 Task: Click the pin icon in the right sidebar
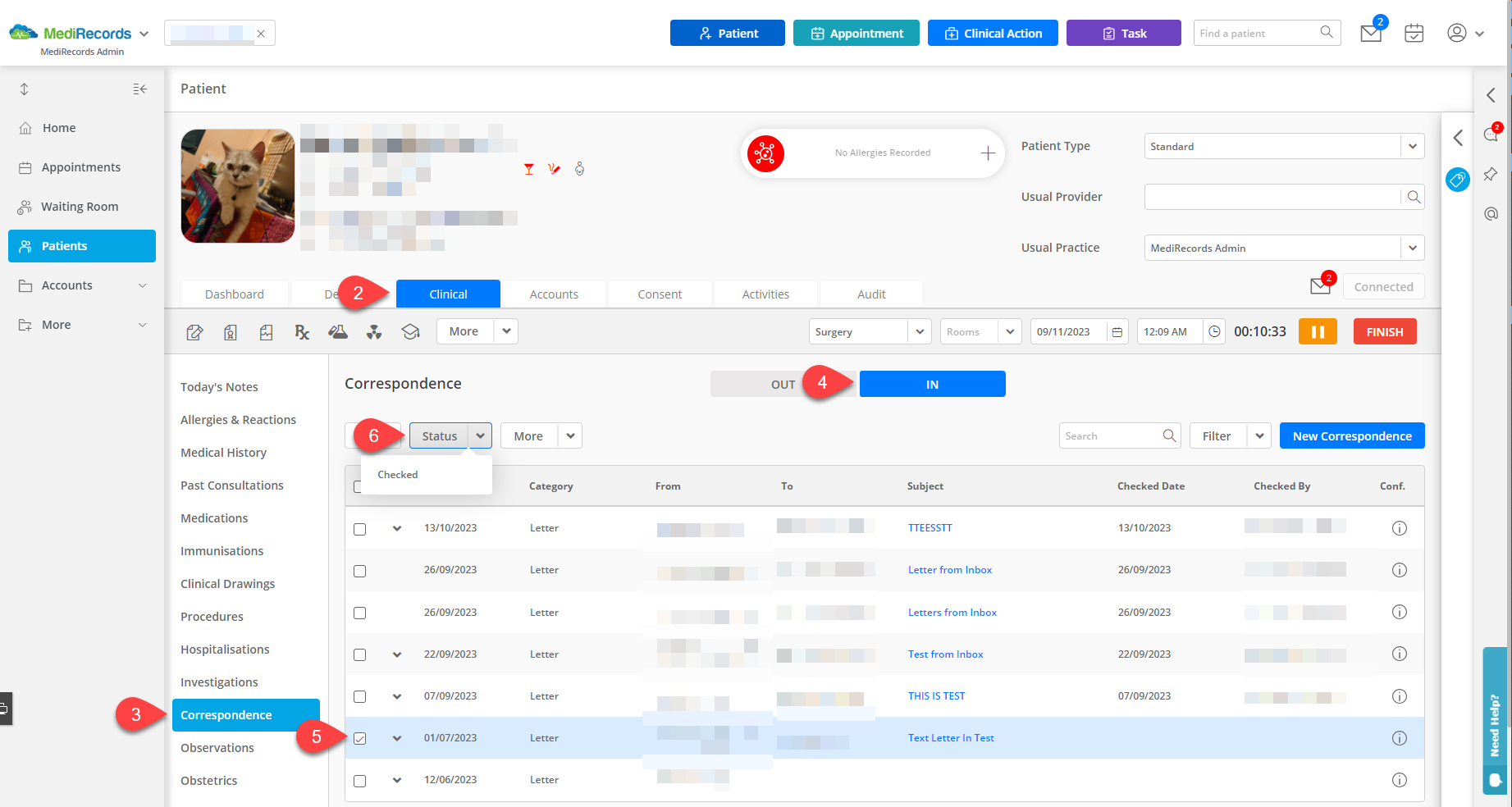(1491, 174)
